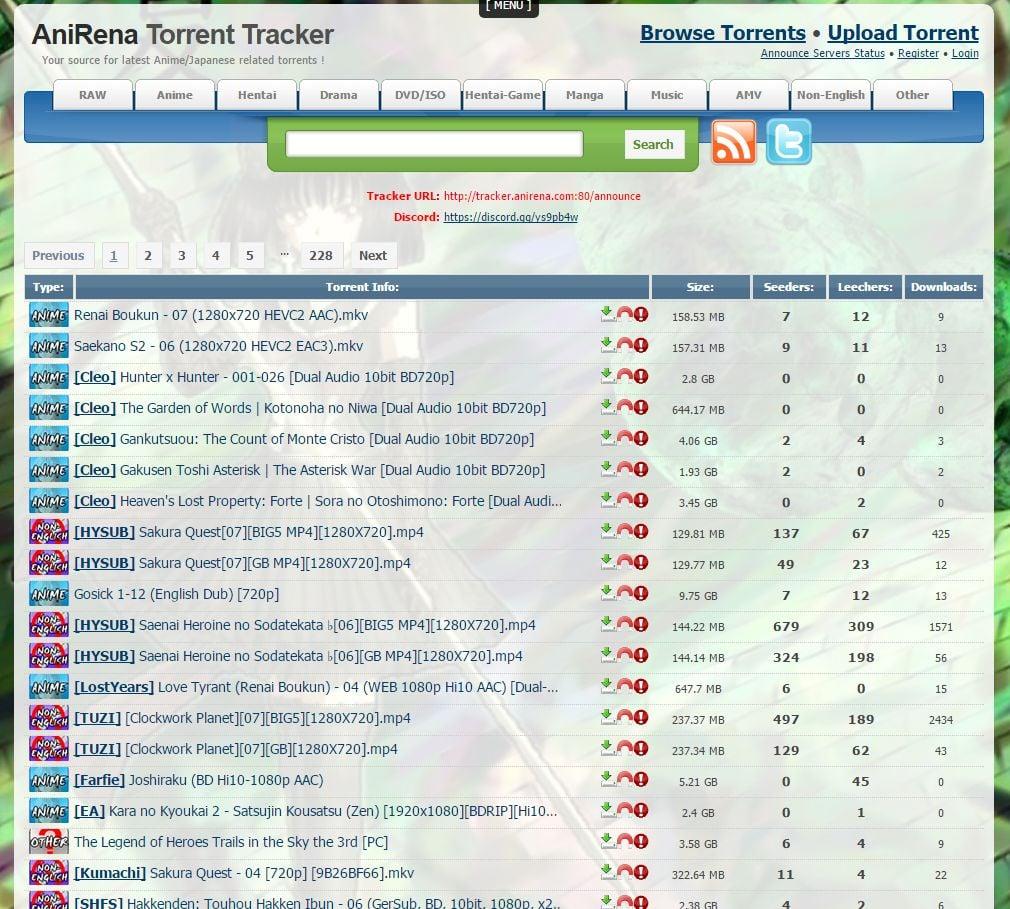Image resolution: width=1010 pixels, height=909 pixels.
Task: Open the Other category tab
Action: [x=912, y=95]
